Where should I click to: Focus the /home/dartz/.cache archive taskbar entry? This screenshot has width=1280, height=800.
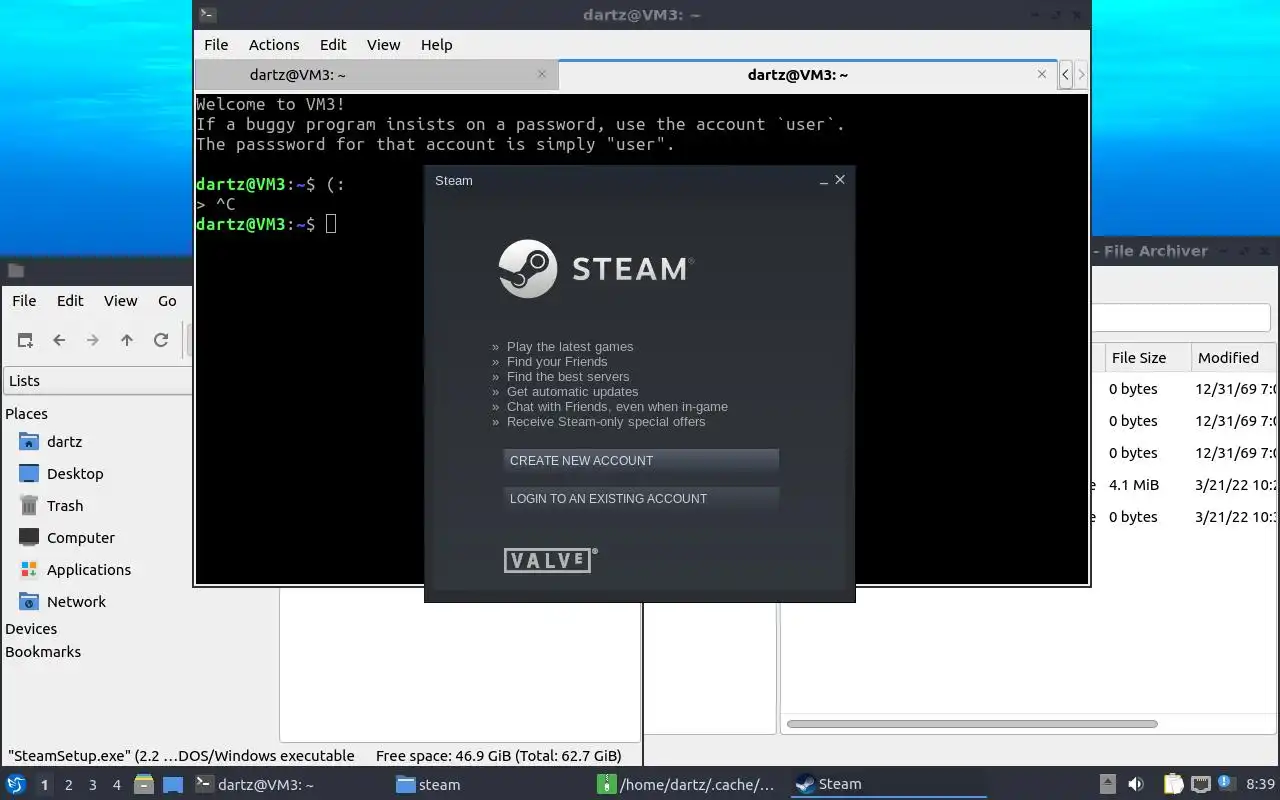click(690, 785)
